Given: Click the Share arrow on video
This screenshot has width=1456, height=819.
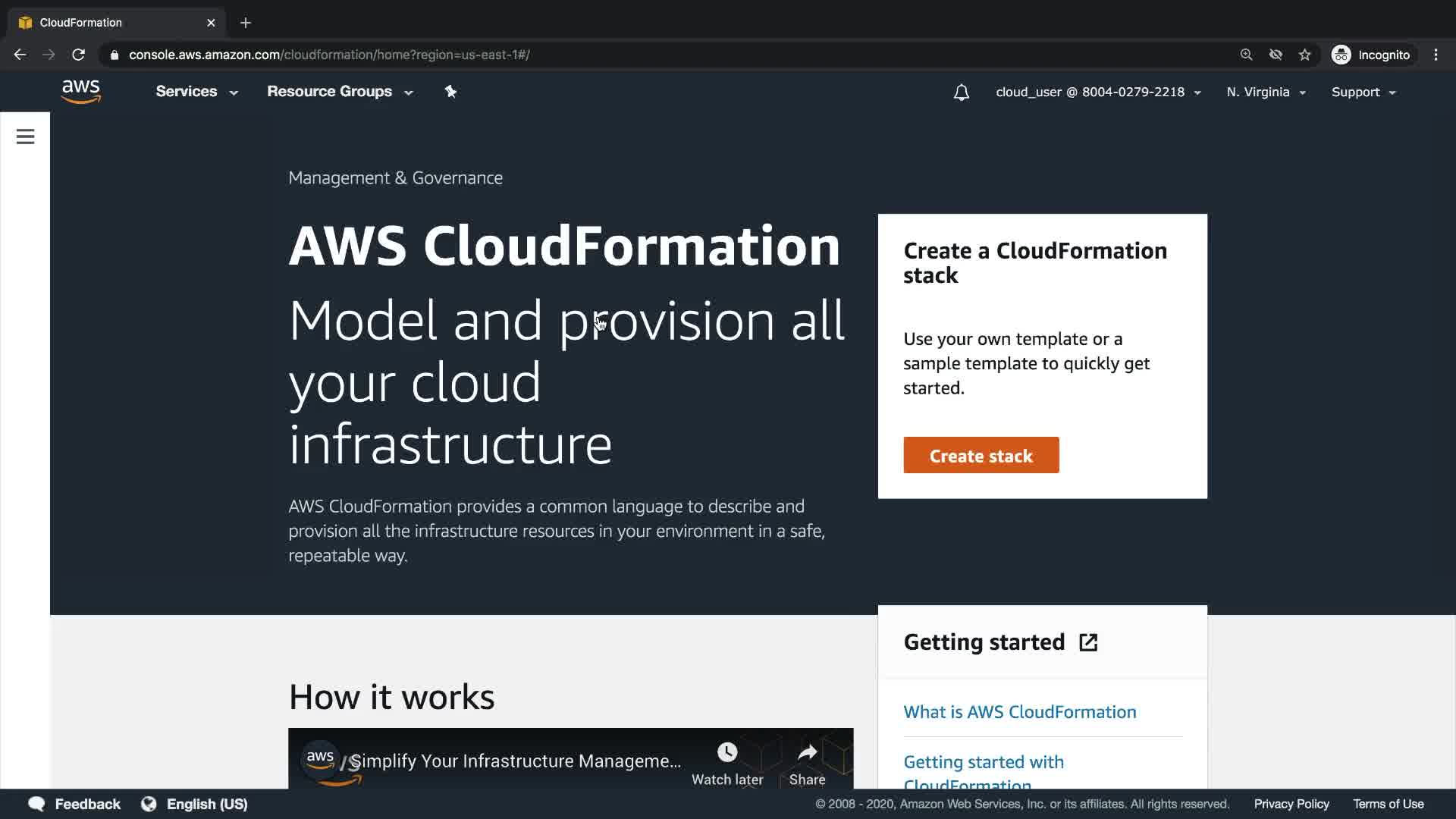Looking at the screenshot, I should click(807, 752).
